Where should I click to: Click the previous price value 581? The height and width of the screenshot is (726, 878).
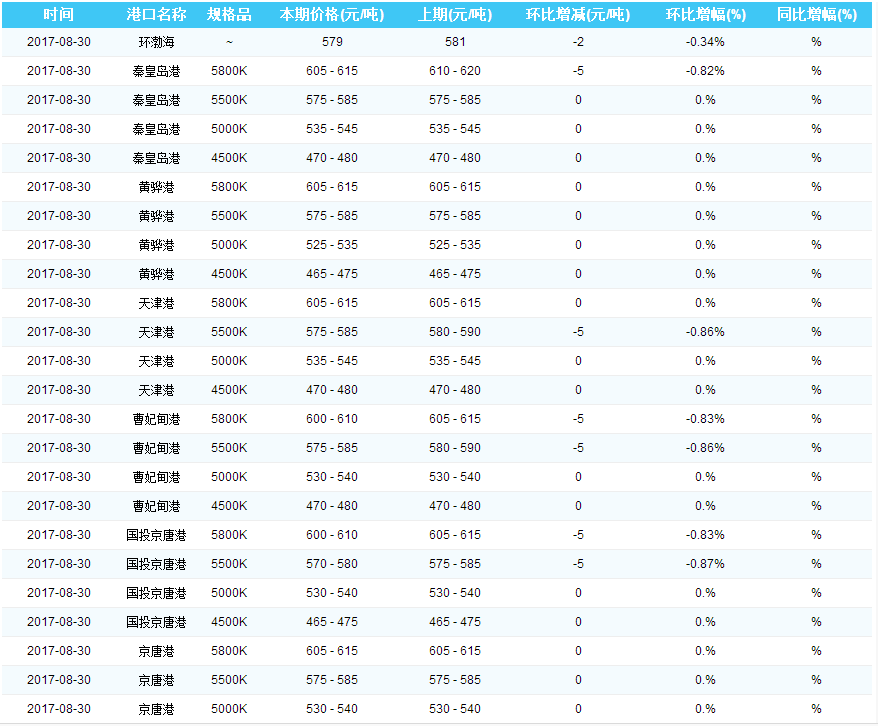pos(454,42)
